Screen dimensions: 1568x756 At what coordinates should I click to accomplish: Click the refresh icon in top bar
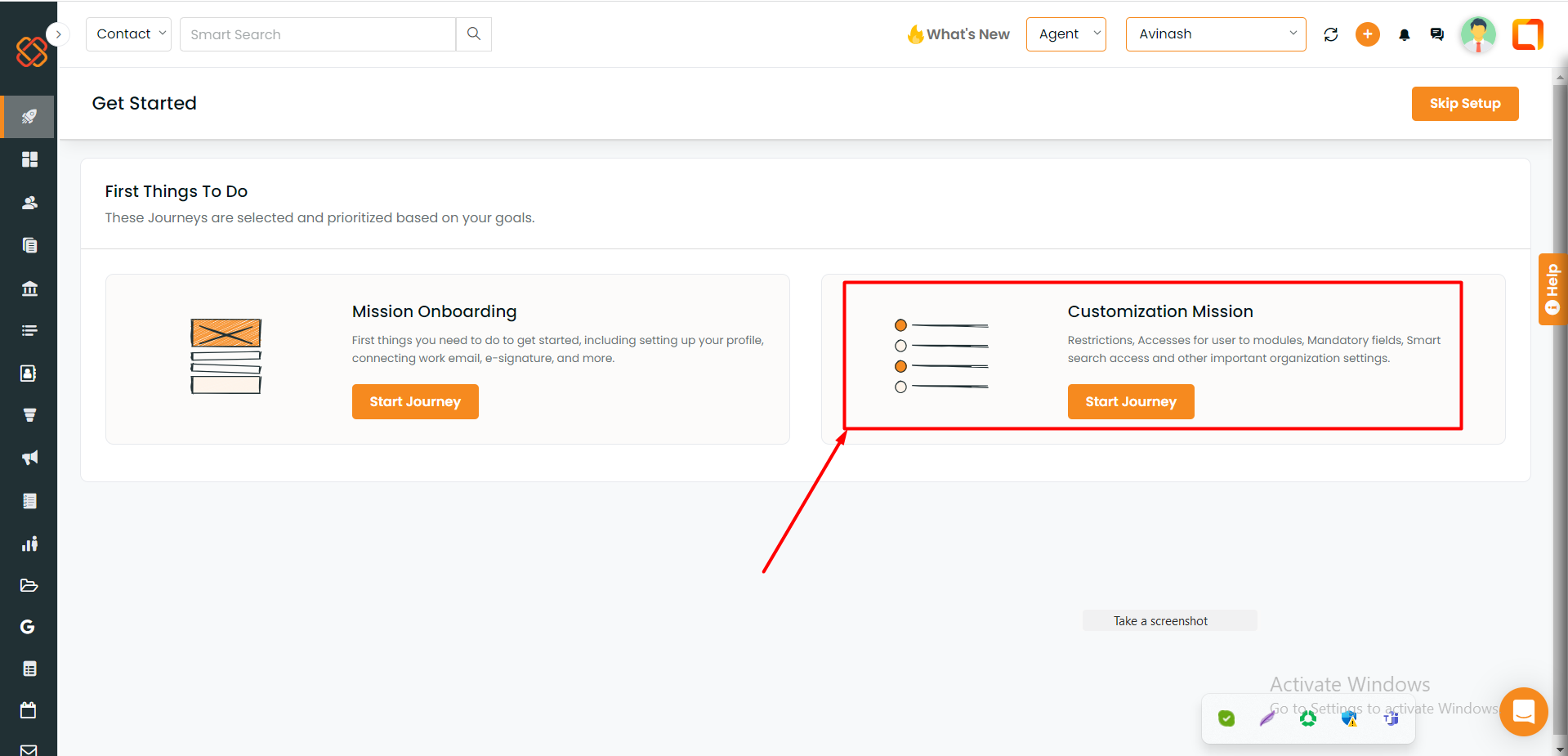(x=1331, y=34)
